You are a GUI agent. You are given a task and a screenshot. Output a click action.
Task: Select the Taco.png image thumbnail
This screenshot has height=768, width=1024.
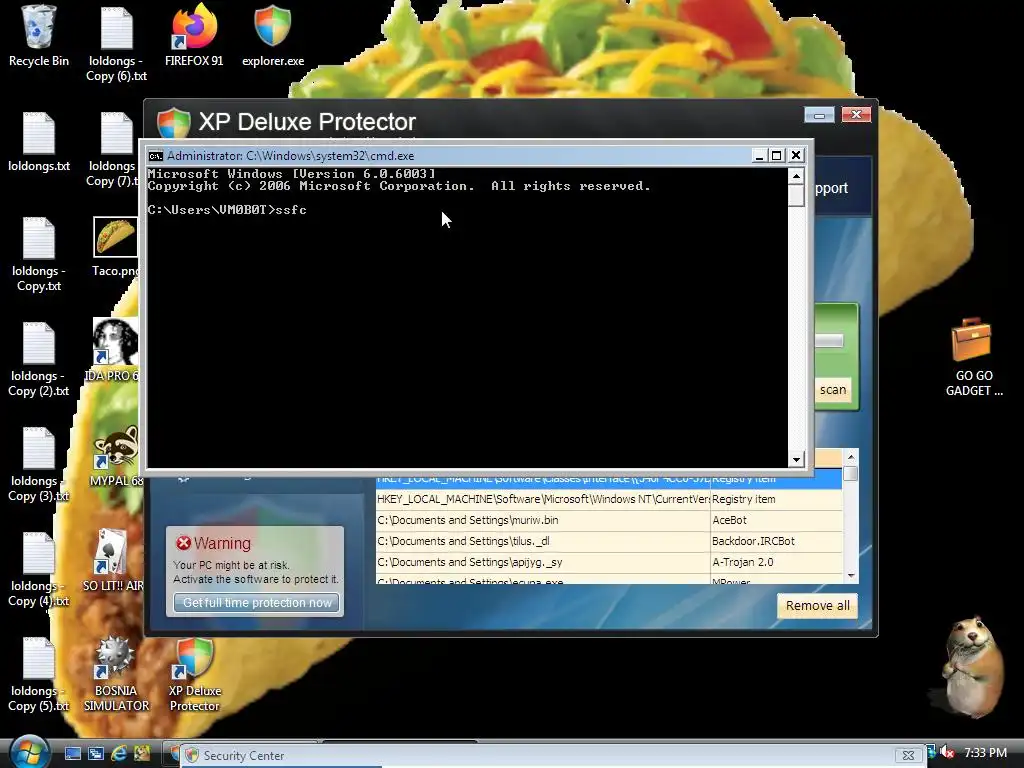coord(115,236)
